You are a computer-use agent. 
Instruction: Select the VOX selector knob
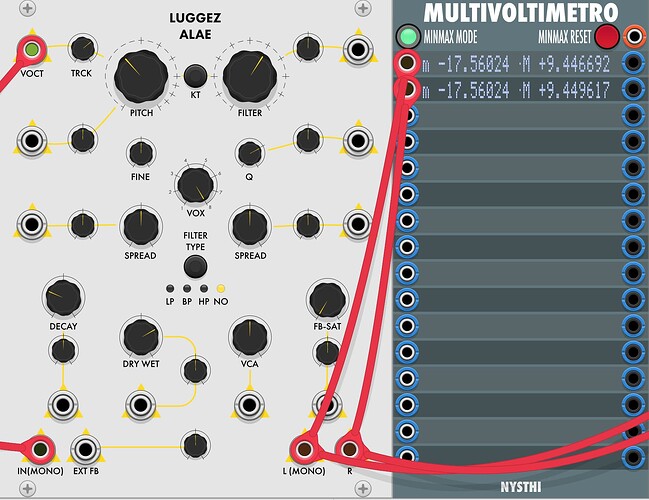click(194, 183)
